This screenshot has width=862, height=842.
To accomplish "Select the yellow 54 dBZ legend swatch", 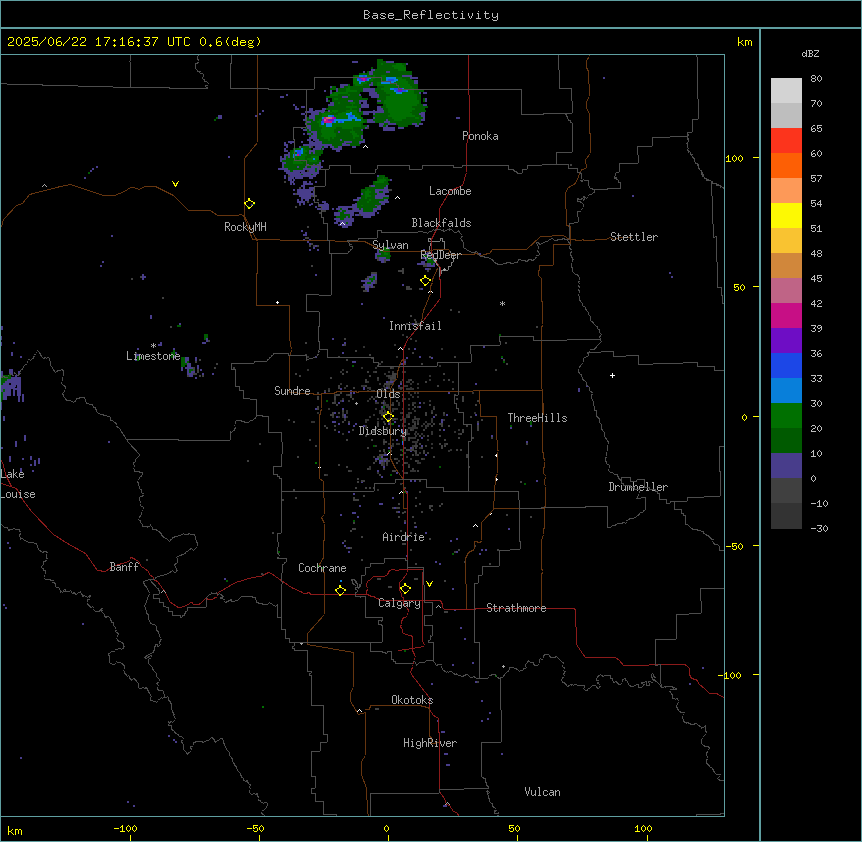I will pos(786,215).
